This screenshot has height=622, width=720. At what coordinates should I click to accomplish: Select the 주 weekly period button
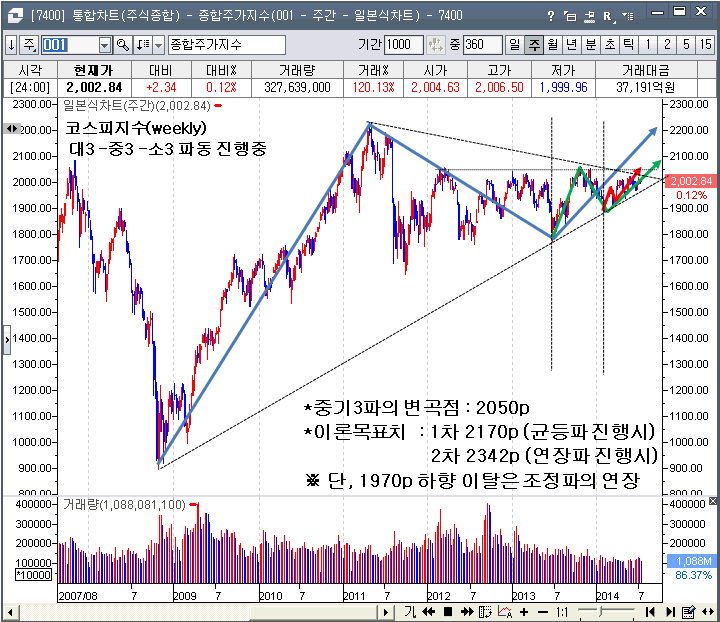click(x=534, y=45)
